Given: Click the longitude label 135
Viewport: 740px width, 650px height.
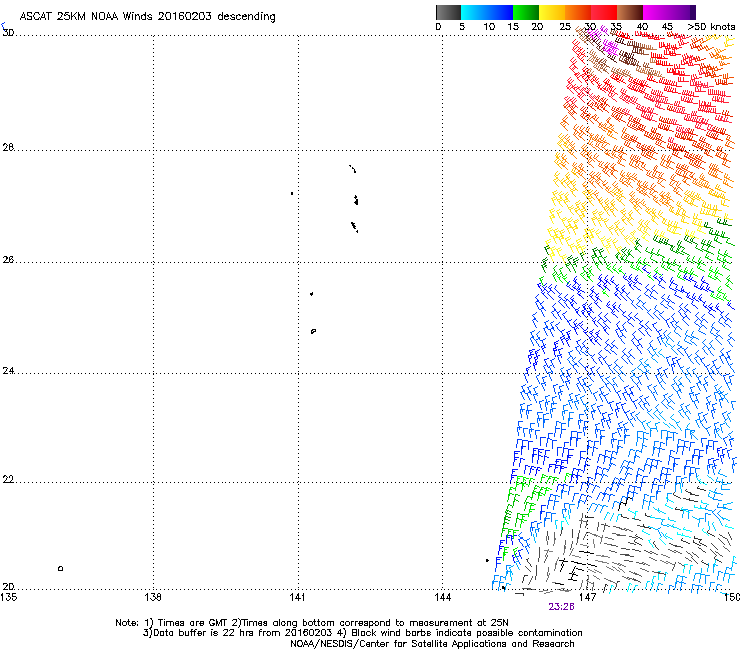Looking at the screenshot, I should [x=9, y=597].
